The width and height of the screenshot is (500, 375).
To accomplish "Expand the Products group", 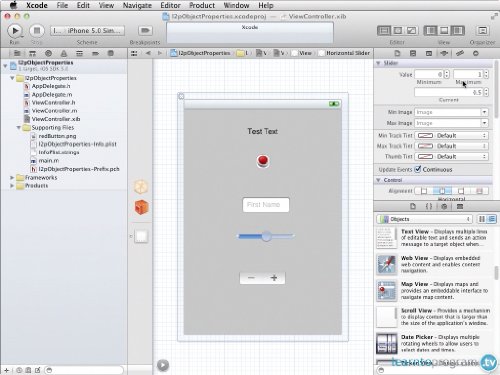I will pos(12,186).
